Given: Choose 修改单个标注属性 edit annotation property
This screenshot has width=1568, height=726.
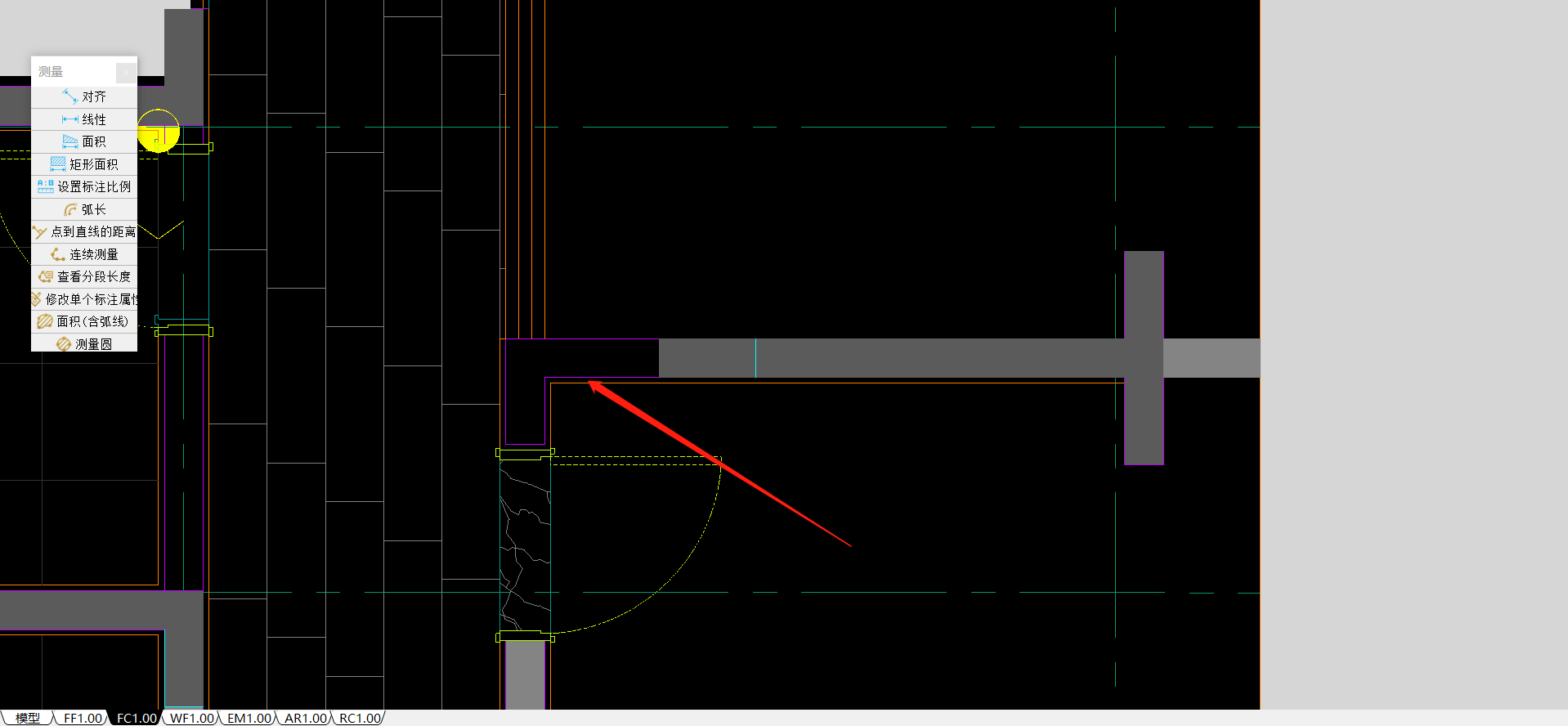Looking at the screenshot, I should (84, 299).
